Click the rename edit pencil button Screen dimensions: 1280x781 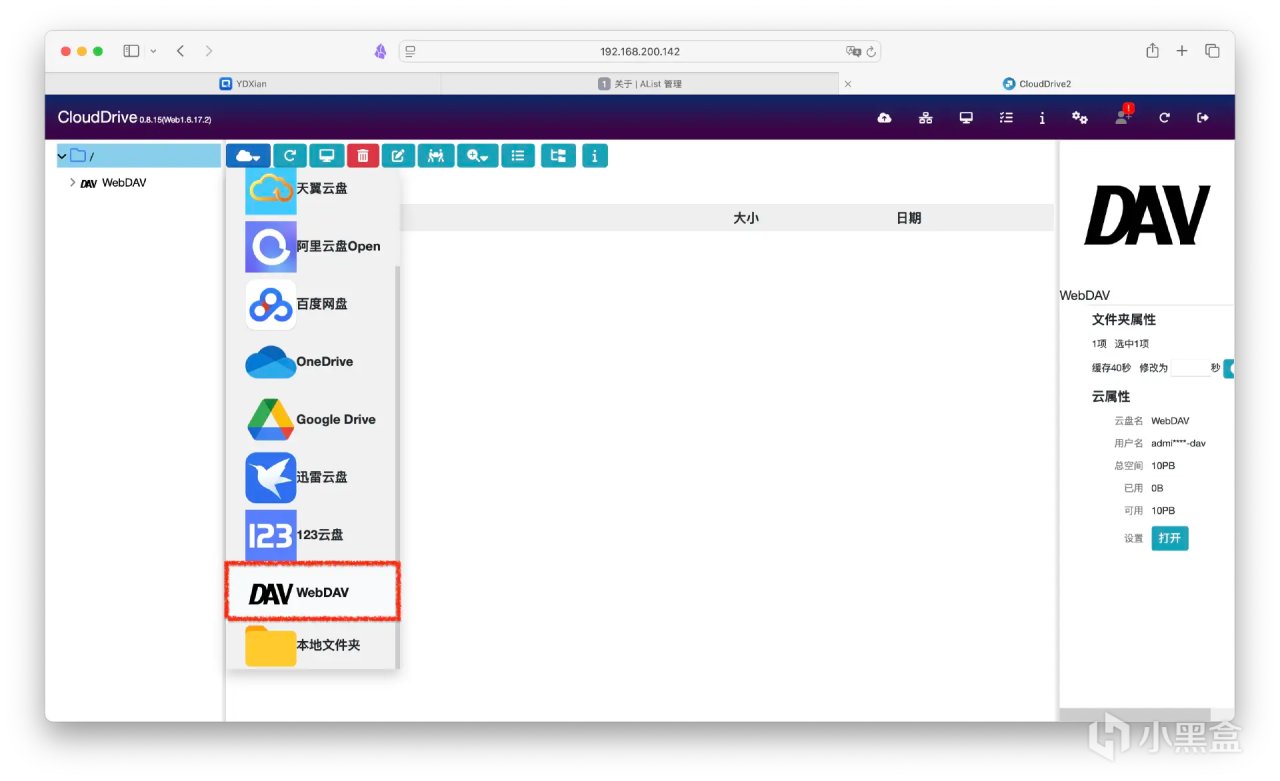(x=397, y=155)
